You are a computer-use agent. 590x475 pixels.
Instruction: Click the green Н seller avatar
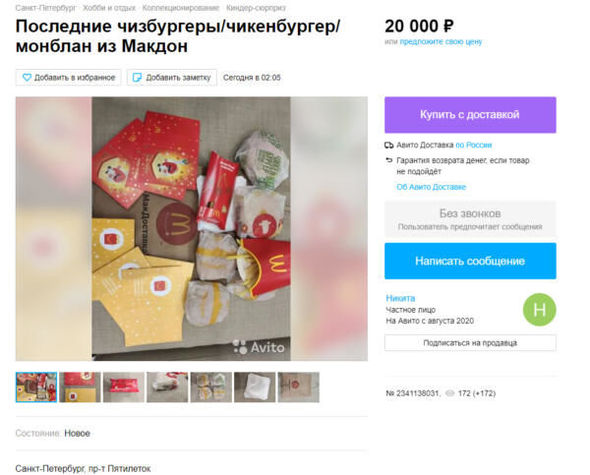539,310
